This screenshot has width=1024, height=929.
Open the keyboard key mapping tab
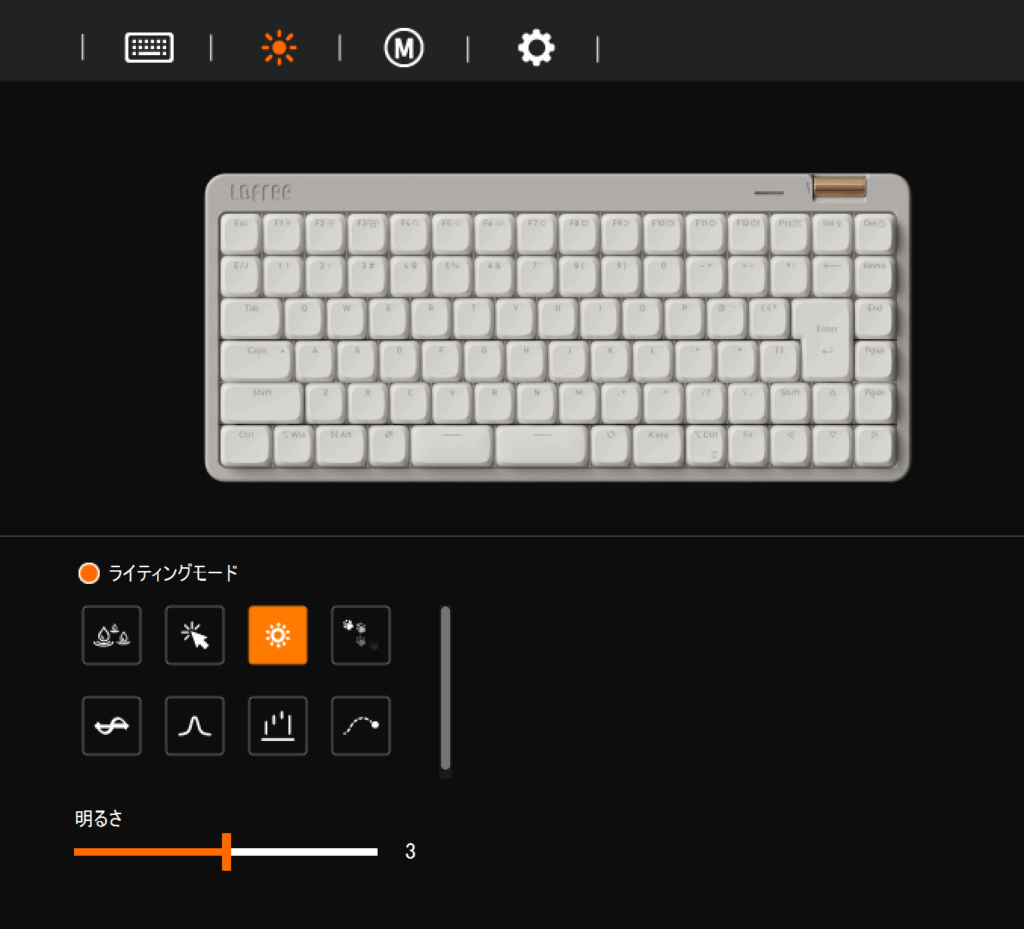pos(149,48)
